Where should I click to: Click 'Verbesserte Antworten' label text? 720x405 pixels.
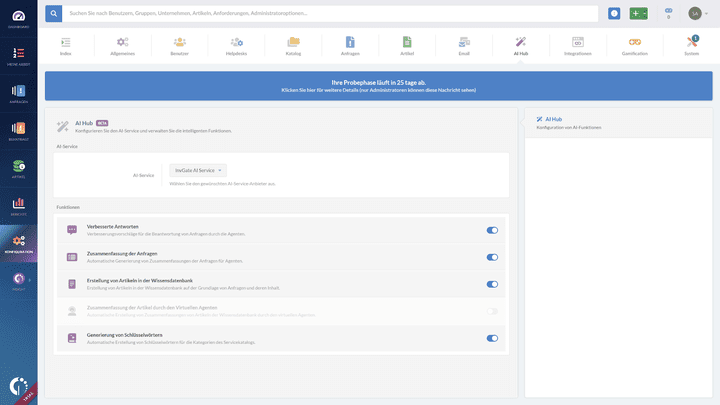click(x=112, y=226)
